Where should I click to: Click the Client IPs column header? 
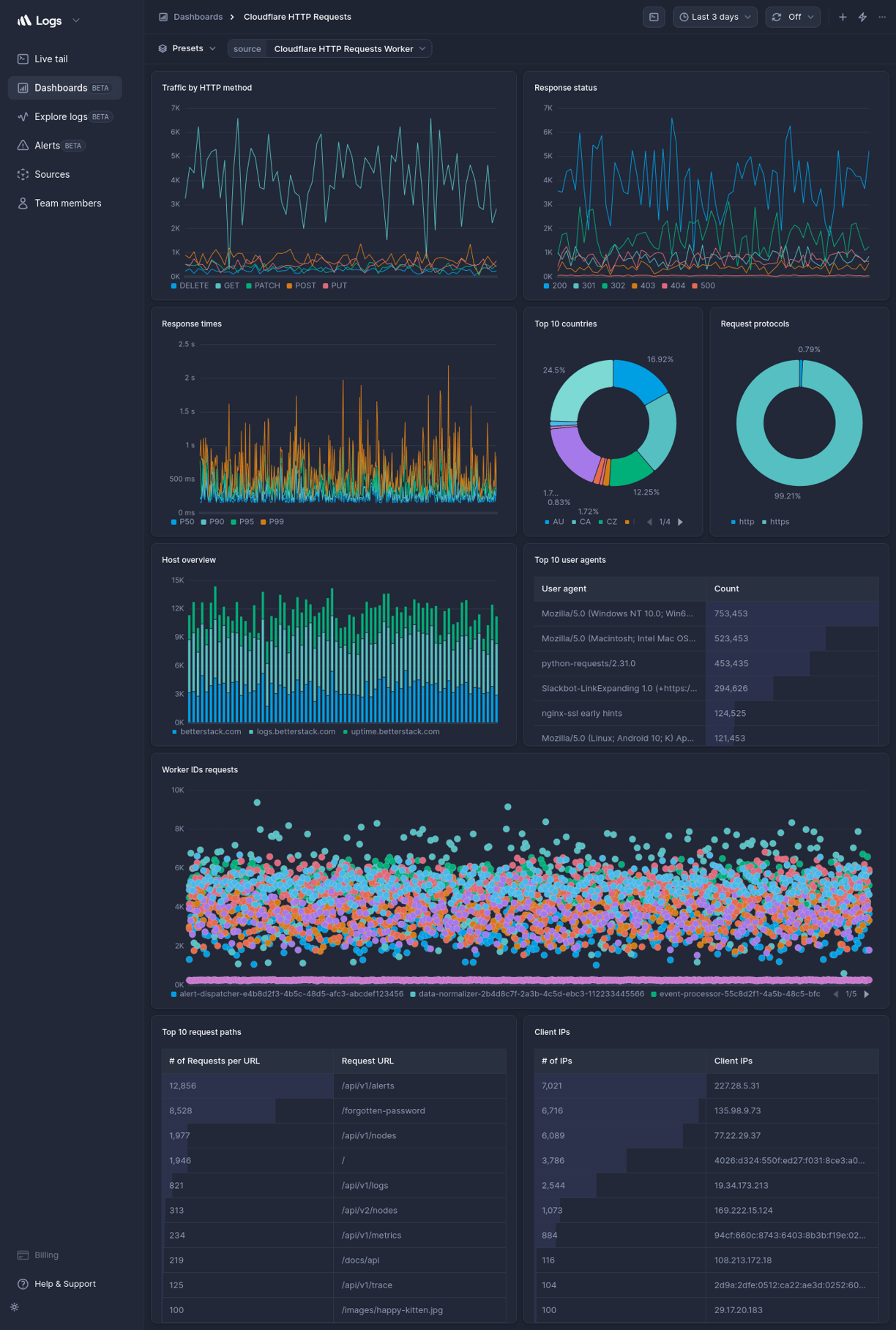pyautogui.click(x=793, y=1061)
